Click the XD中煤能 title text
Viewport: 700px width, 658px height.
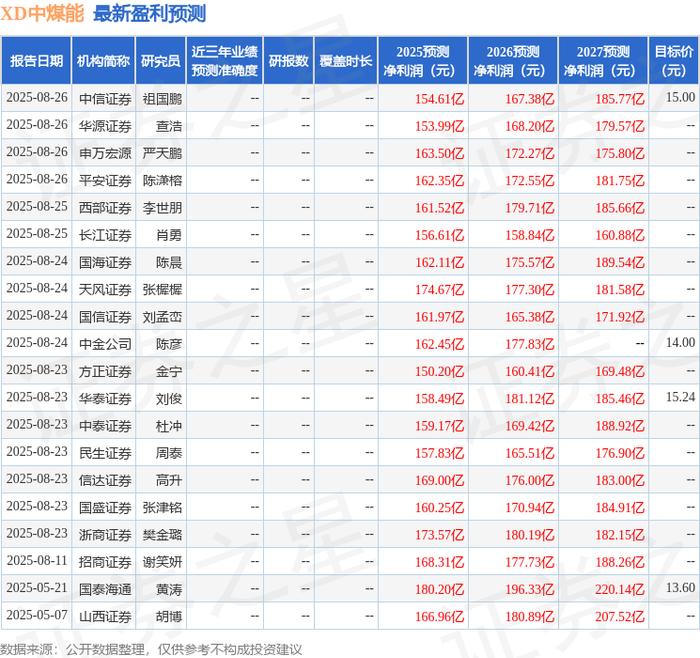[42, 13]
